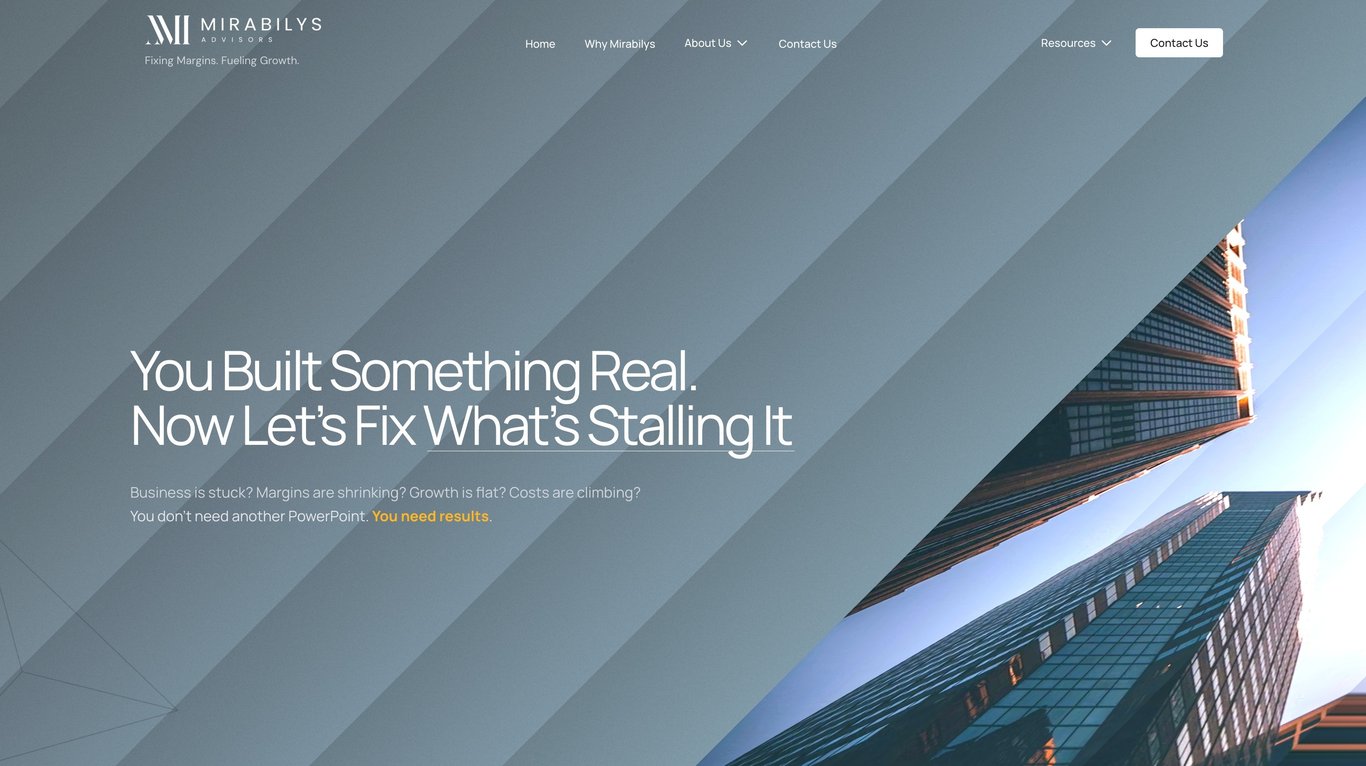This screenshot has width=1366, height=766.
Task: Click the orange You need results text
Action: (x=430, y=516)
